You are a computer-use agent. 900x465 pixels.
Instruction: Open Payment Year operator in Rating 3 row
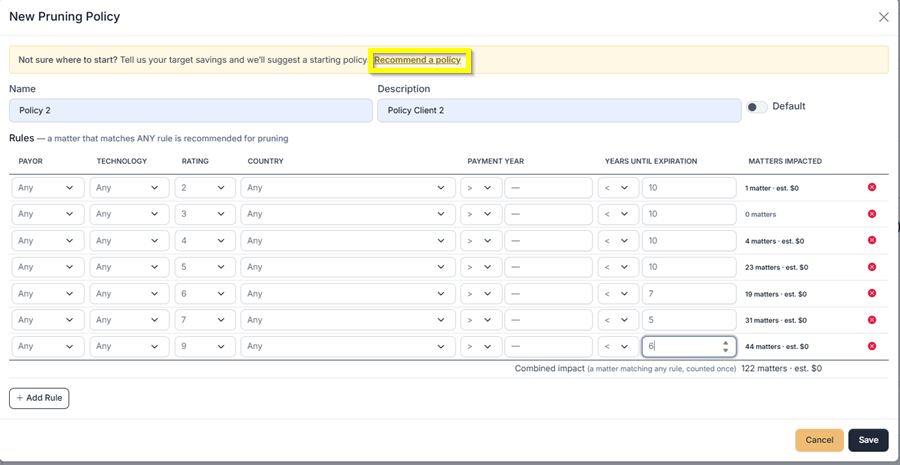tap(481, 214)
